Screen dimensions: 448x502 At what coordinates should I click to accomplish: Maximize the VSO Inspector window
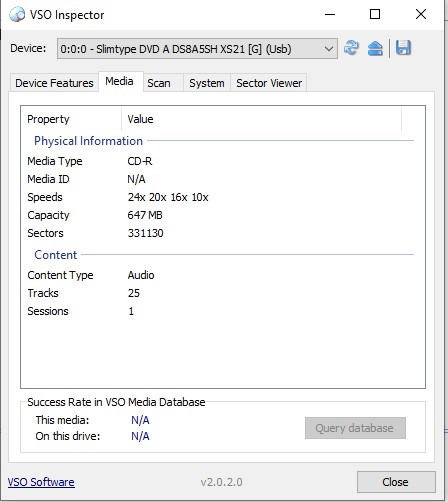(375, 14)
